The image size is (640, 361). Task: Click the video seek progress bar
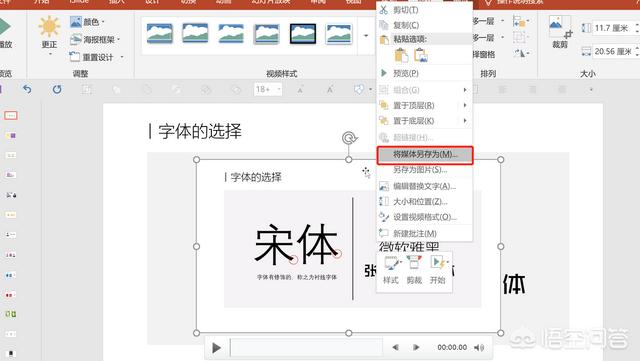point(307,348)
